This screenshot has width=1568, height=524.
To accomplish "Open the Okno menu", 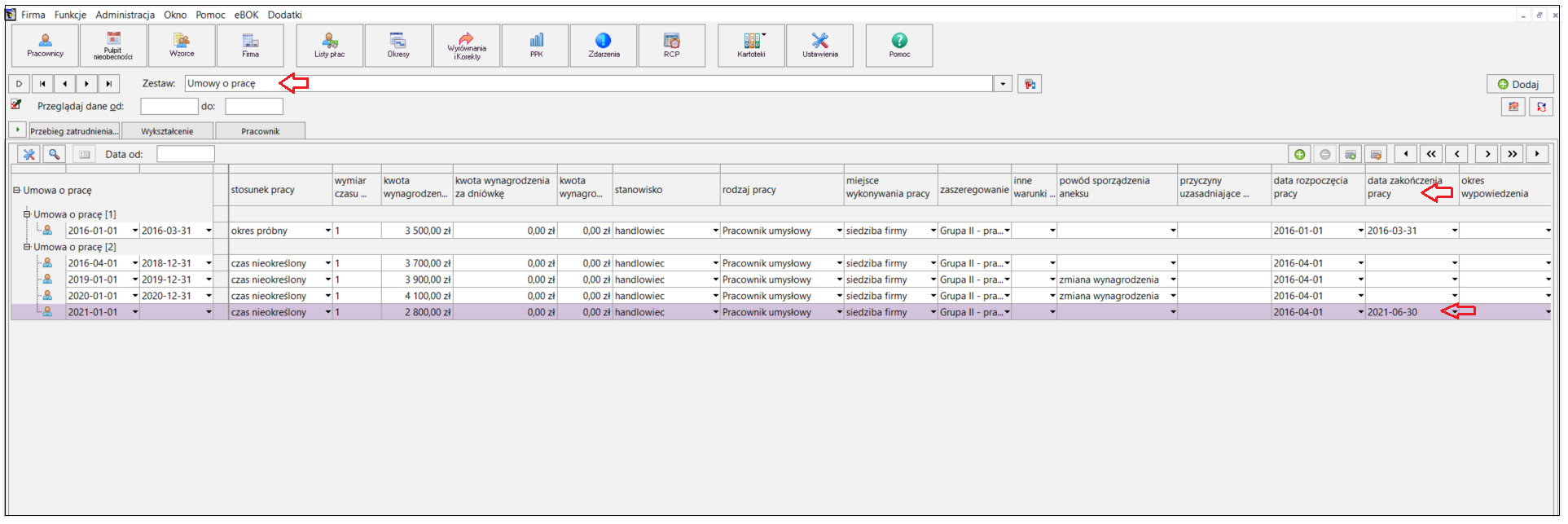I will point(175,15).
